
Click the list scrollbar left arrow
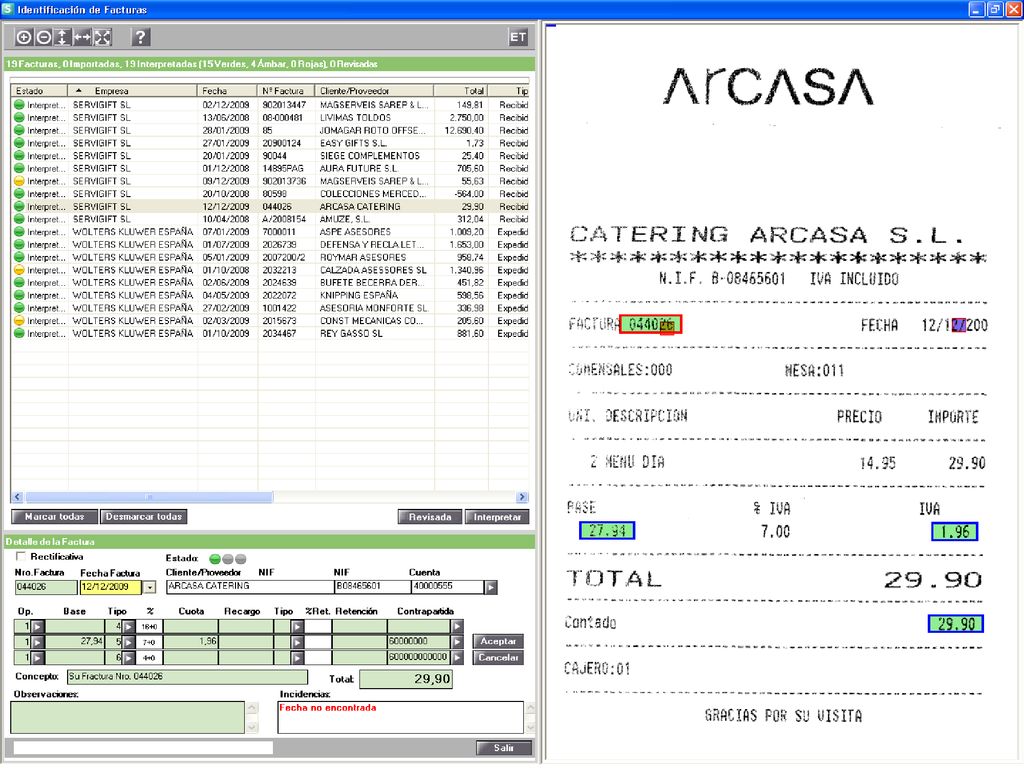coord(18,497)
